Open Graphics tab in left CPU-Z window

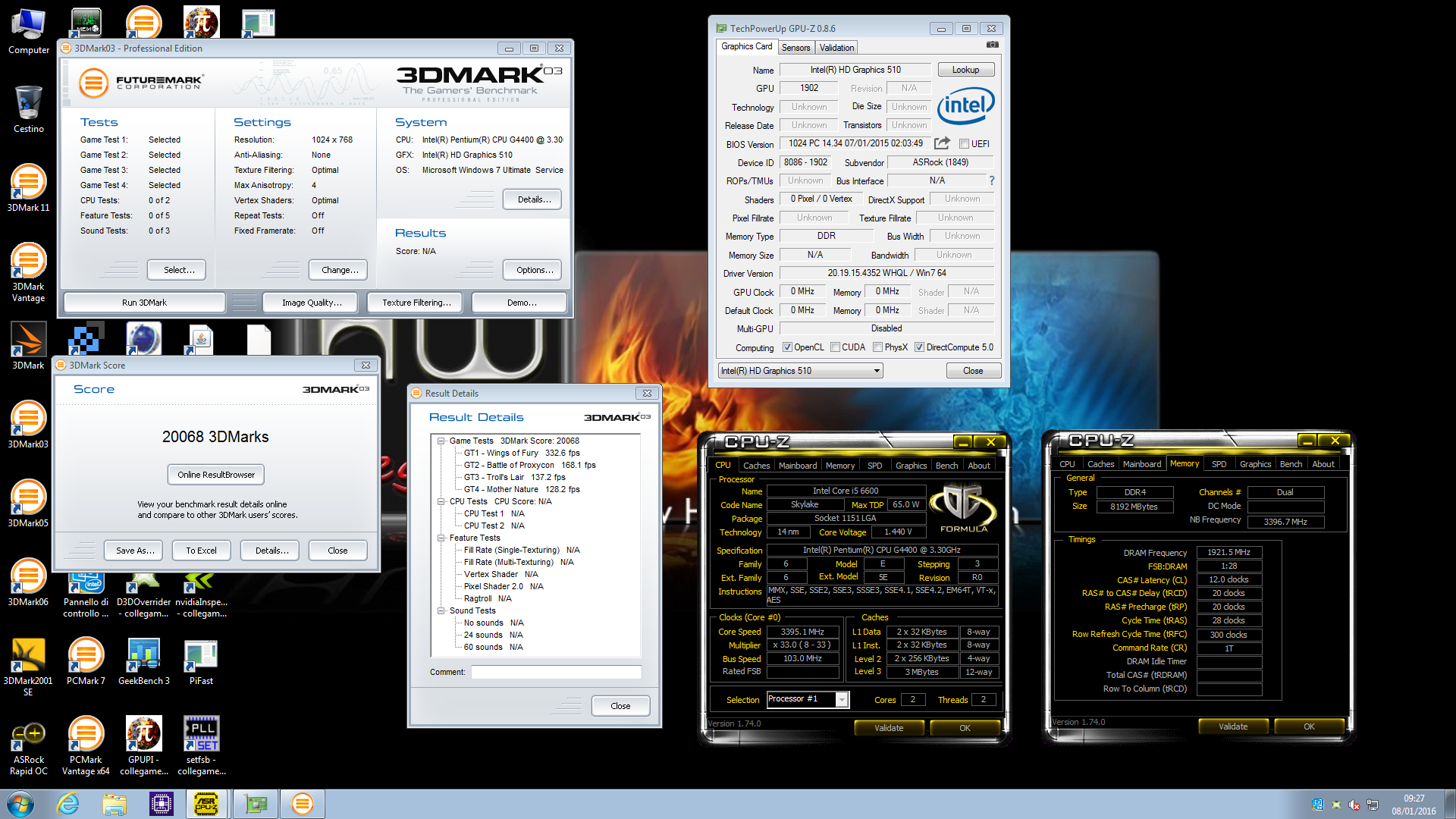(911, 466)
